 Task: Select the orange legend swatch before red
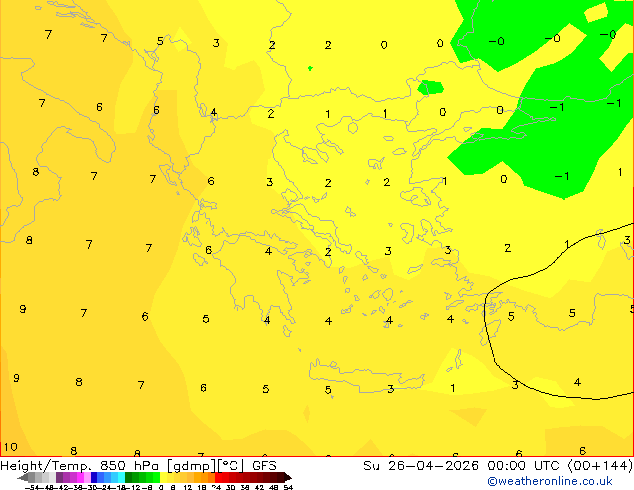point(211,477)
